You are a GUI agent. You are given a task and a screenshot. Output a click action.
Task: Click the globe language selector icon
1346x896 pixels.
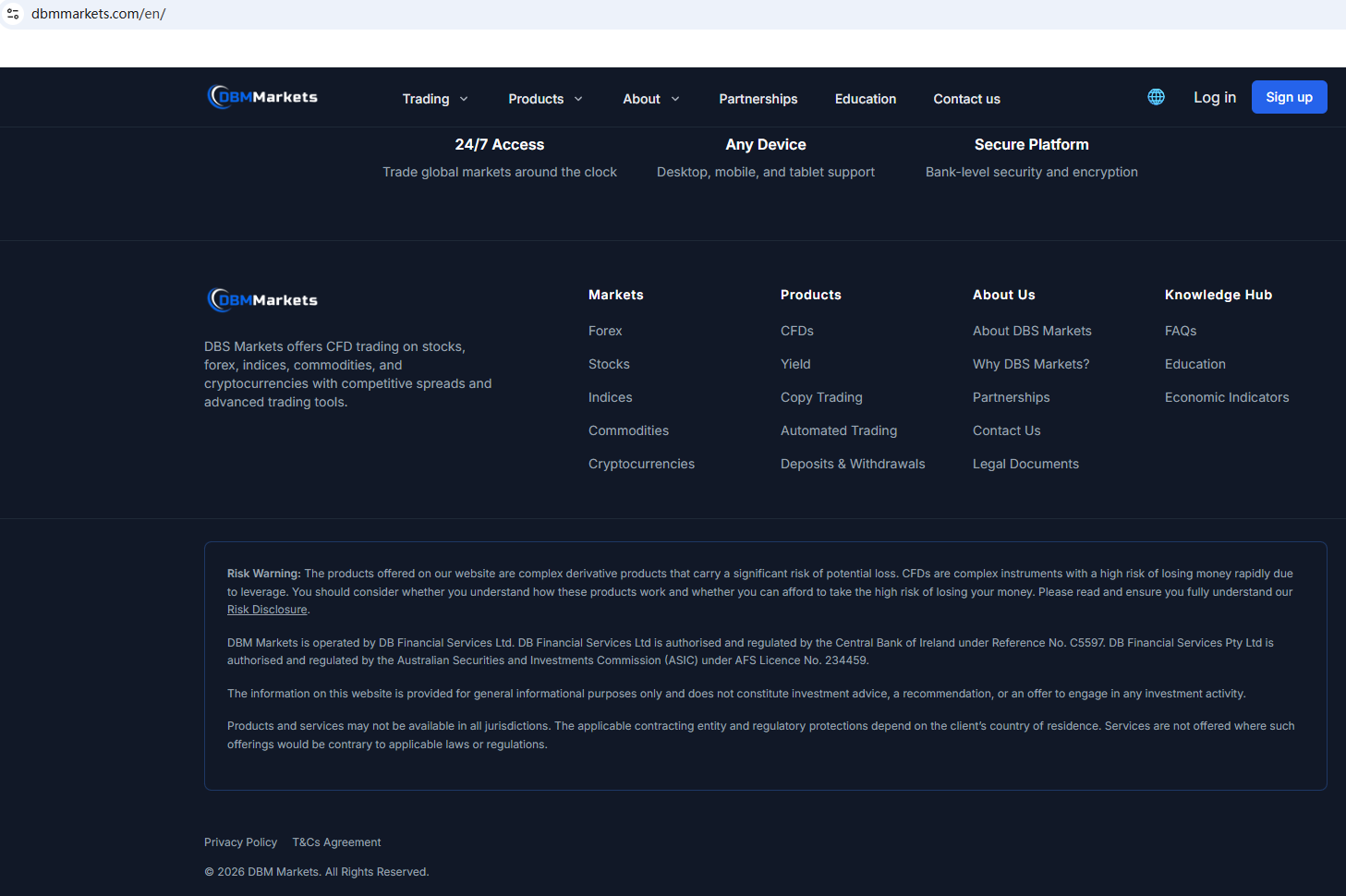pyautogui.click(x=1156, y=97)
